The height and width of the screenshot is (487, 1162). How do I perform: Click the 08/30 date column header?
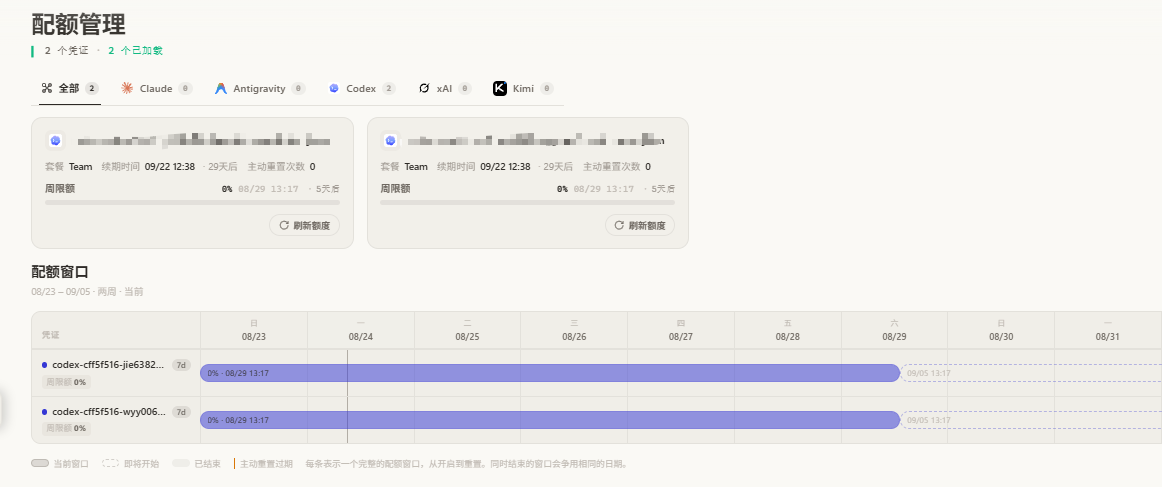1001,330
